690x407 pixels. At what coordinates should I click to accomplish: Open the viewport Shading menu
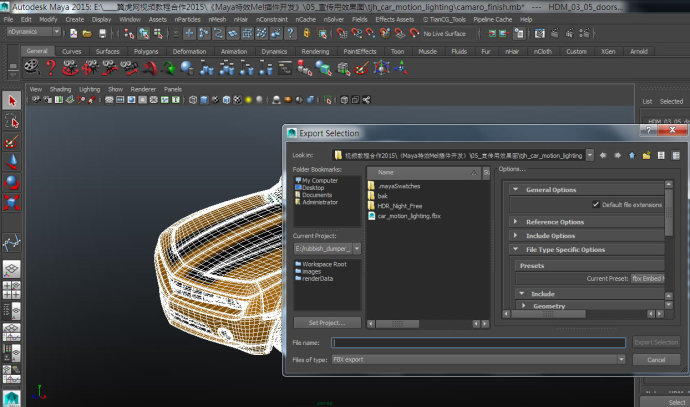click(x=60, y=89)
